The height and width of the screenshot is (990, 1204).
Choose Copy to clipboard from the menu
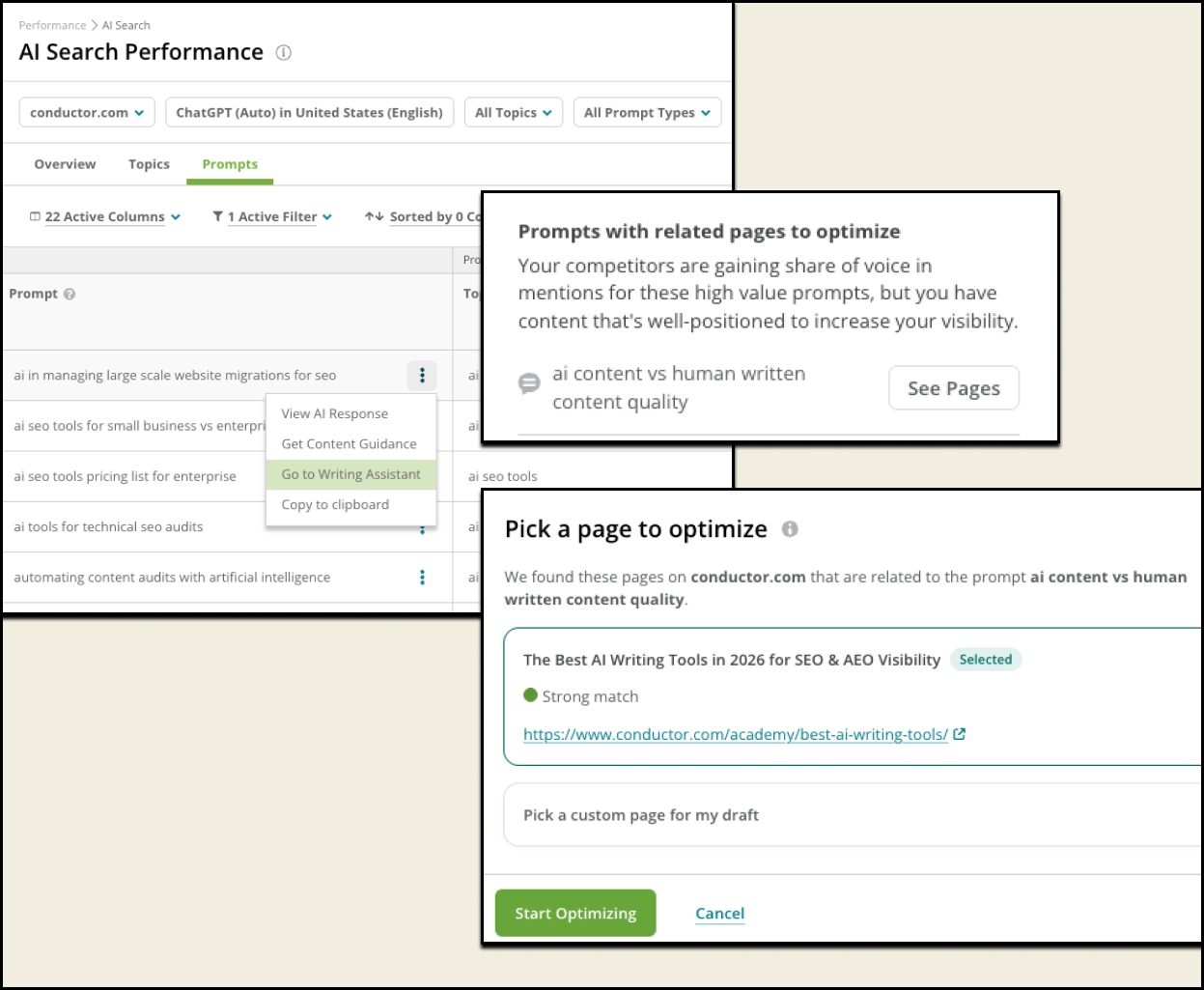[x=350, y=505]
